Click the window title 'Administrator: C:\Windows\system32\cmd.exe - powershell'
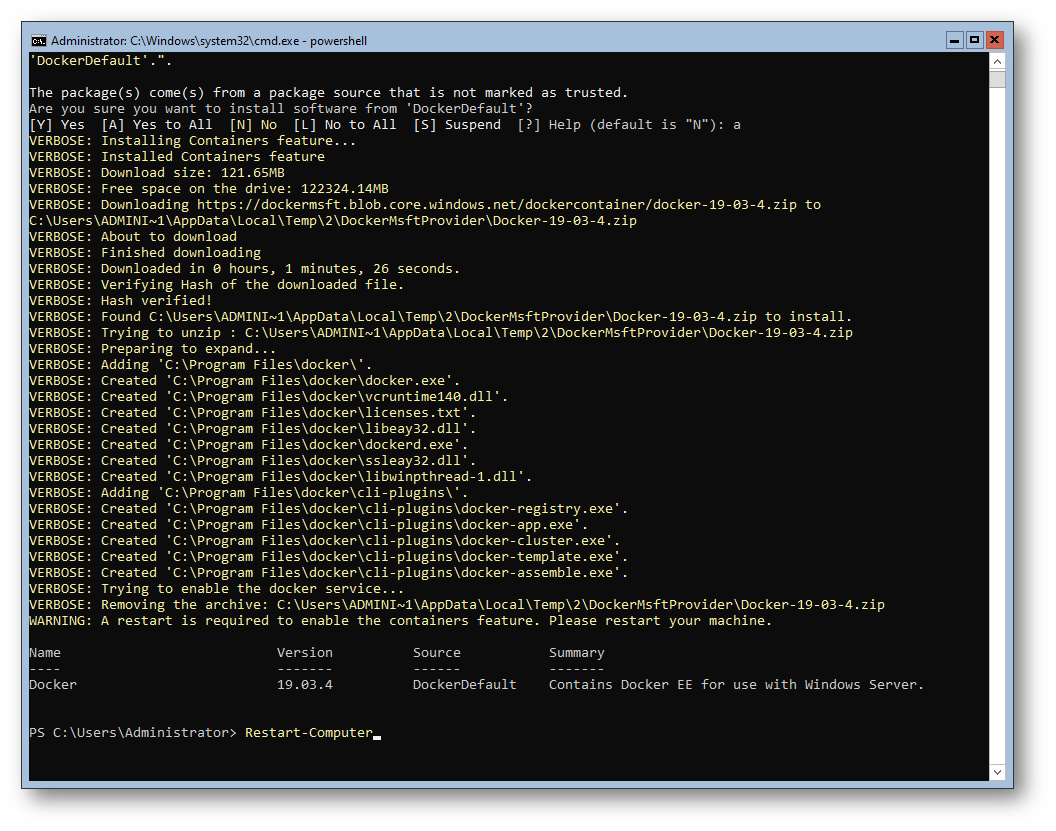 tap(209, 41)
